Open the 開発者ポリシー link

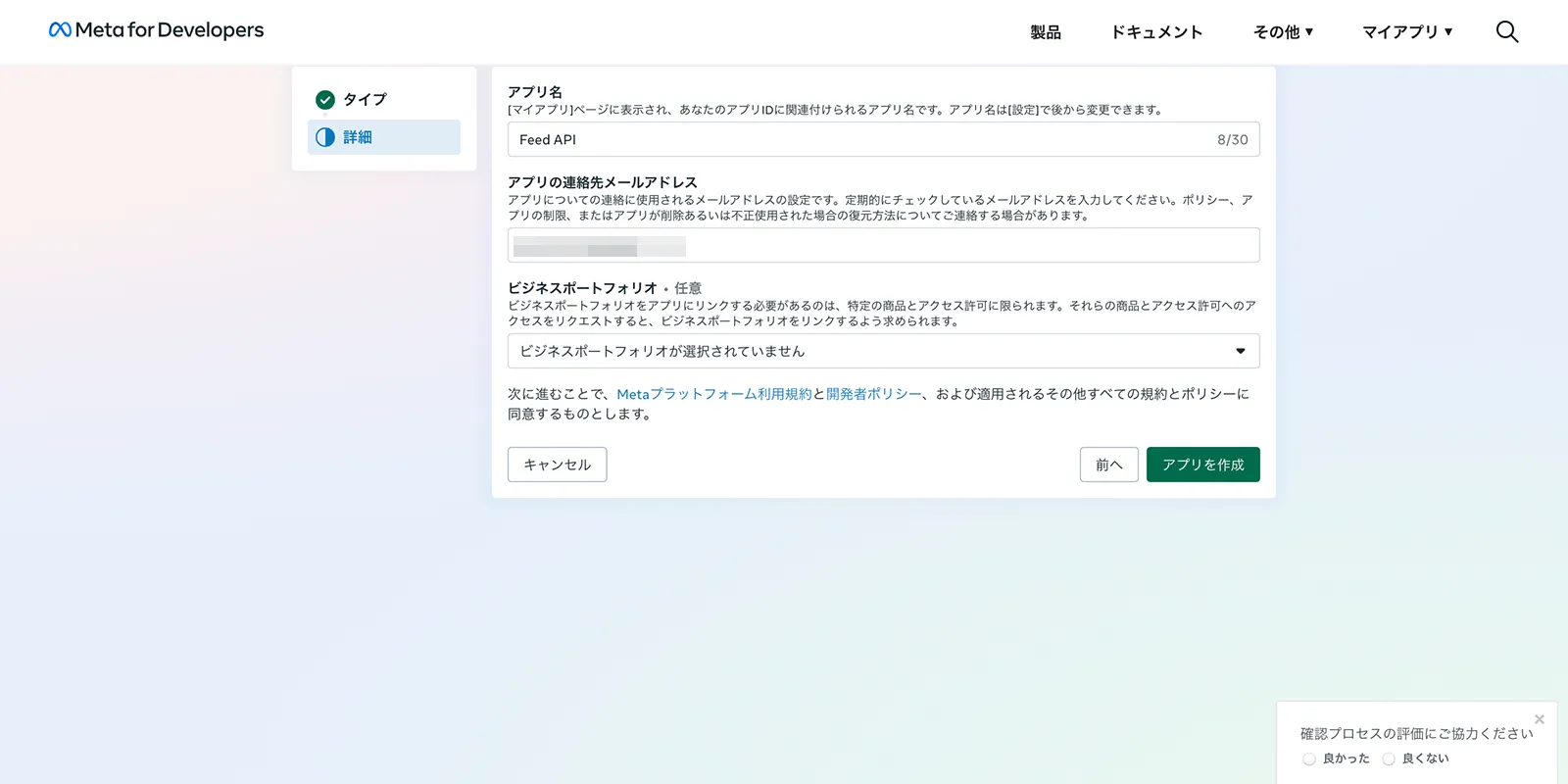pos(874,394)
